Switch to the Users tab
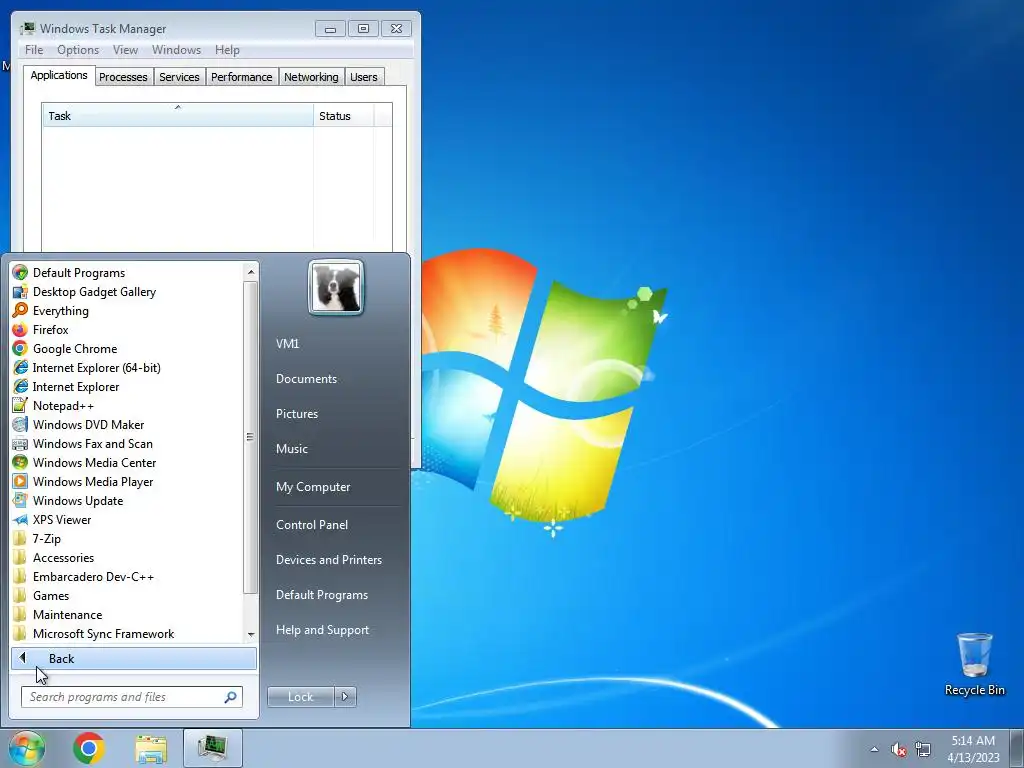This screenshot has width=1024, height=768. 363,76
